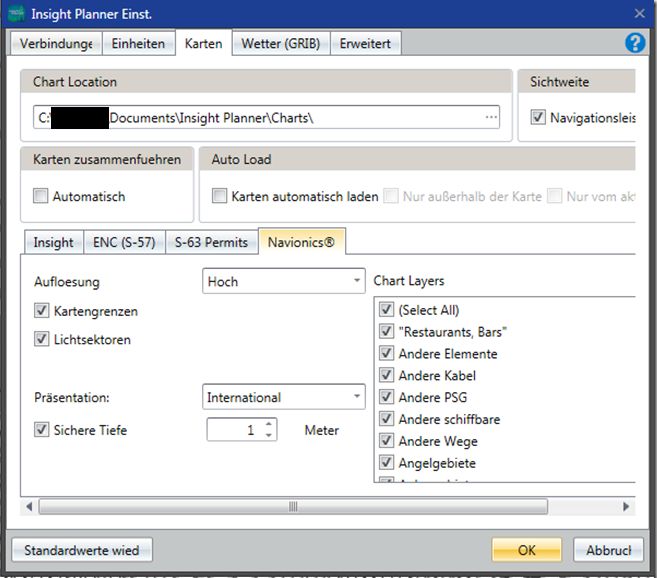Click the blue help question mark icon
This screenshot has height=578, width=657.
634,43
